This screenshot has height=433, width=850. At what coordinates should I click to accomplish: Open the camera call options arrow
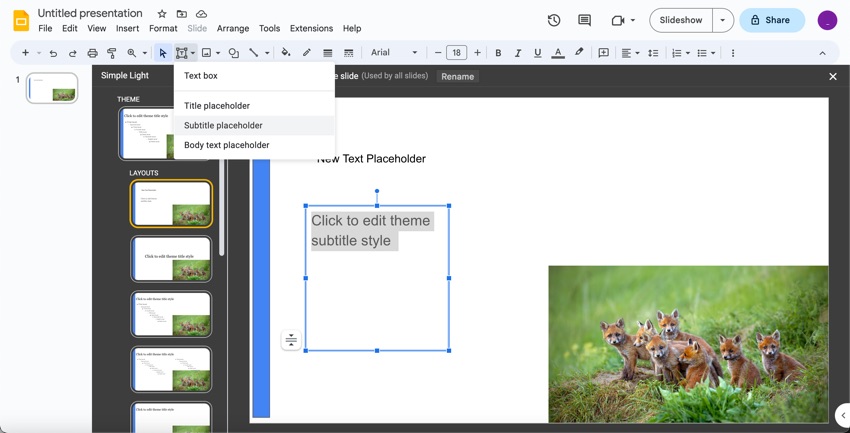pos(633,20)
